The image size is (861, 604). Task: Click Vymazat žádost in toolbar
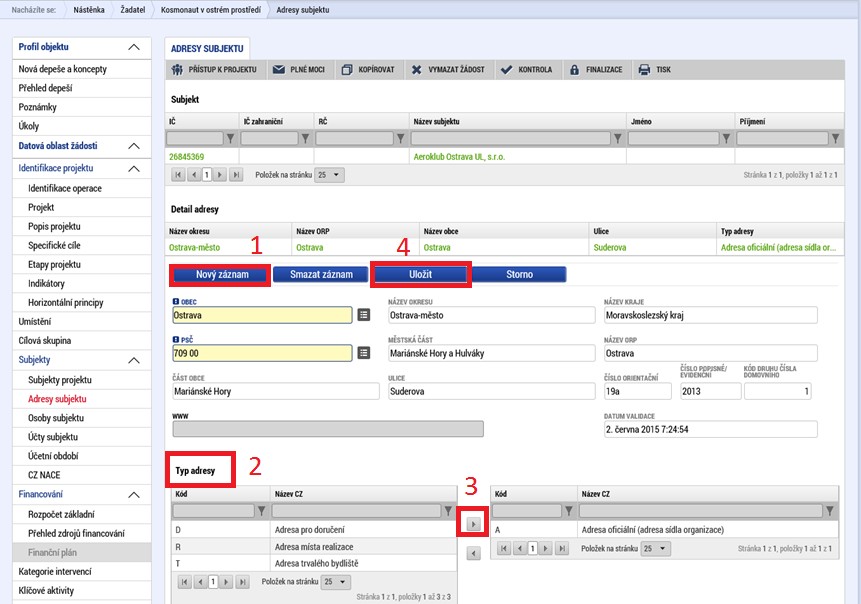point(449,70)
